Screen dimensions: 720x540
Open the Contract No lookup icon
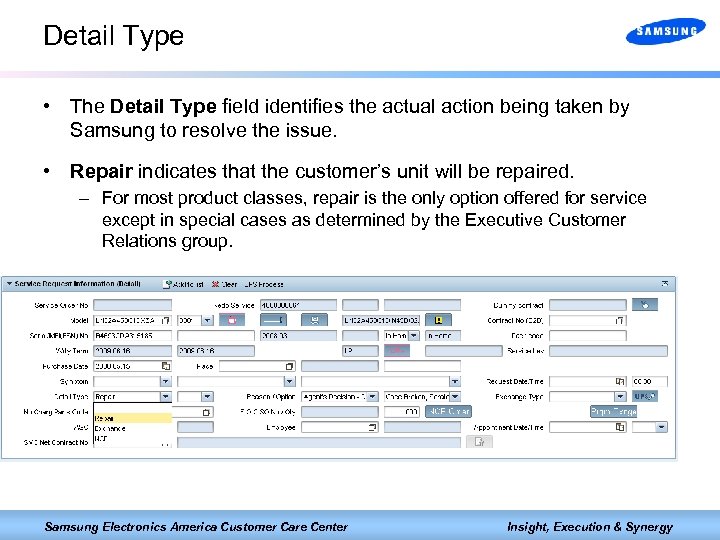[619, 320]
